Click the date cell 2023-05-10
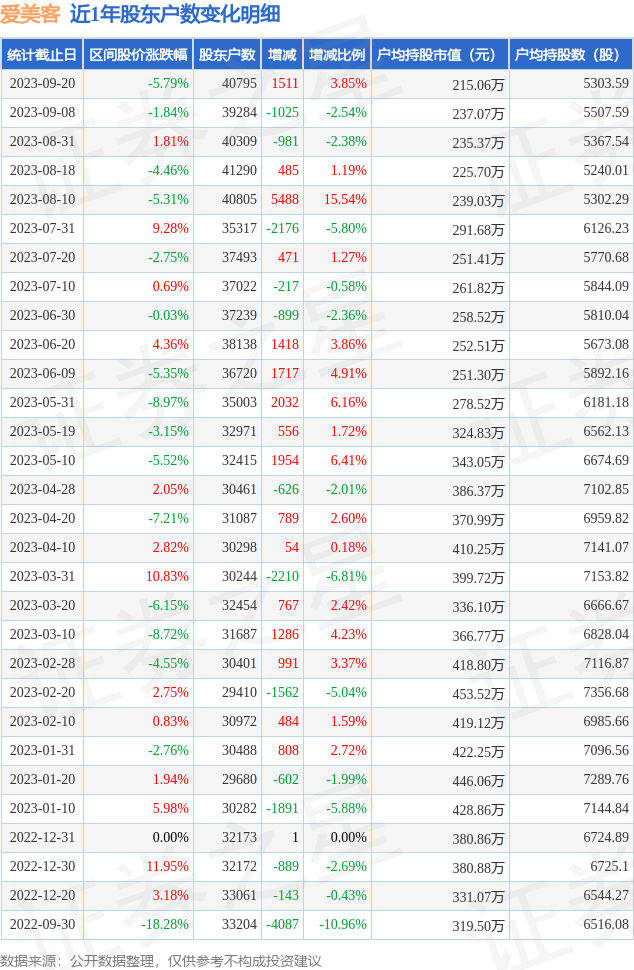The height and width of the screenshot is (970, 634). click(x=42, y=460)
